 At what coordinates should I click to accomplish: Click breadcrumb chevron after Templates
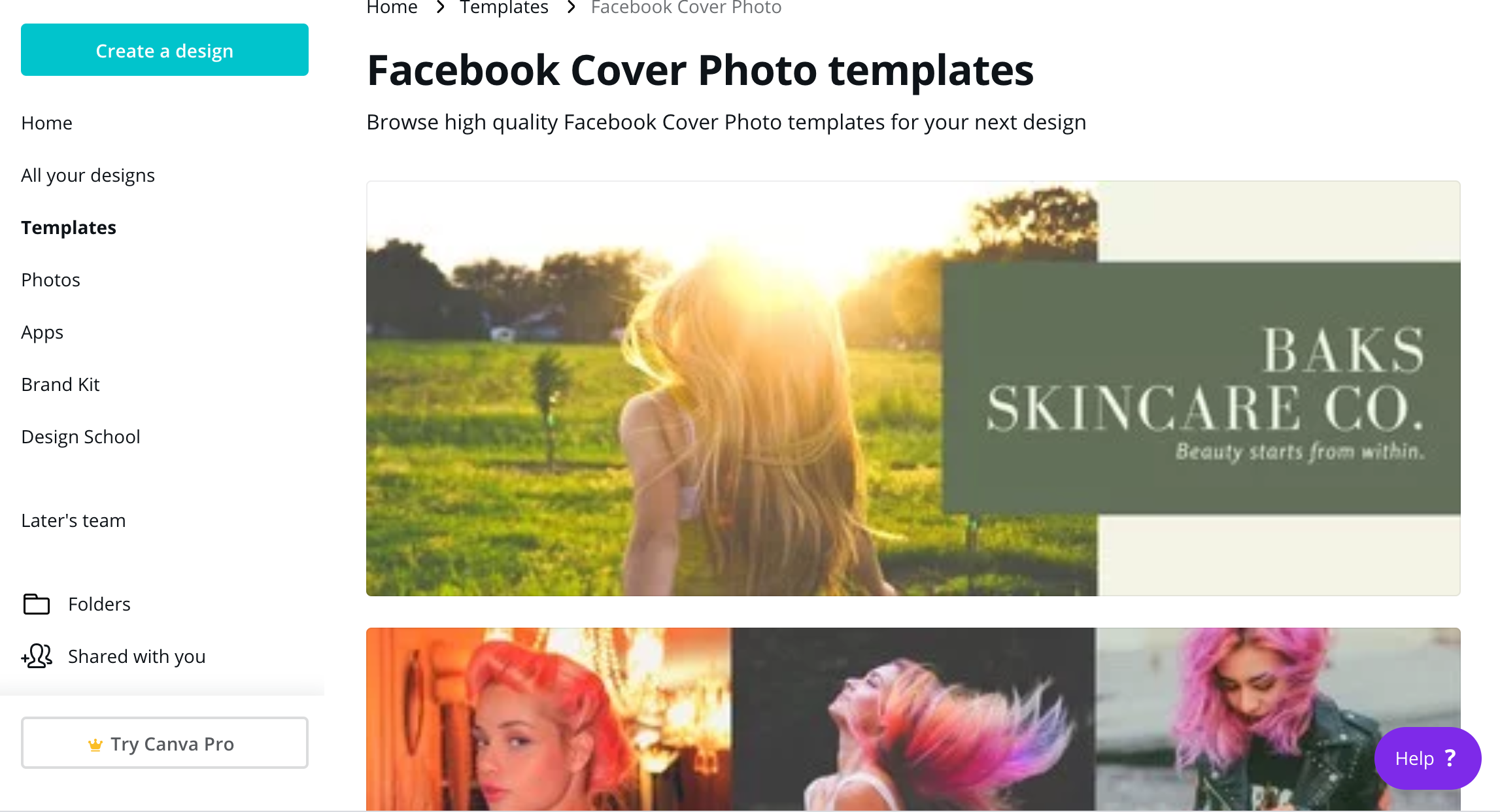coord(571,7)
